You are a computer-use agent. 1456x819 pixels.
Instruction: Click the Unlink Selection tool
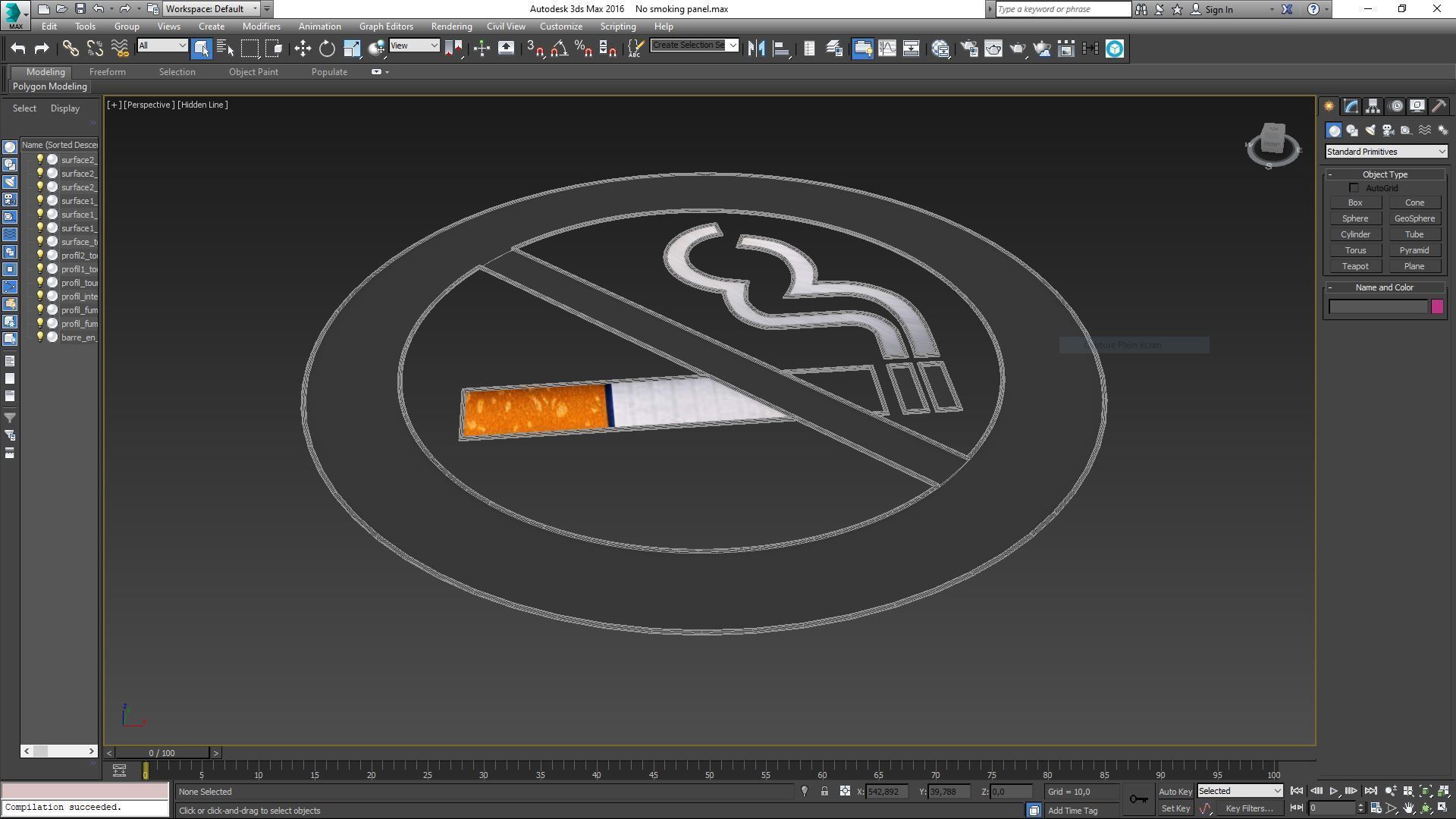(95, 49)
